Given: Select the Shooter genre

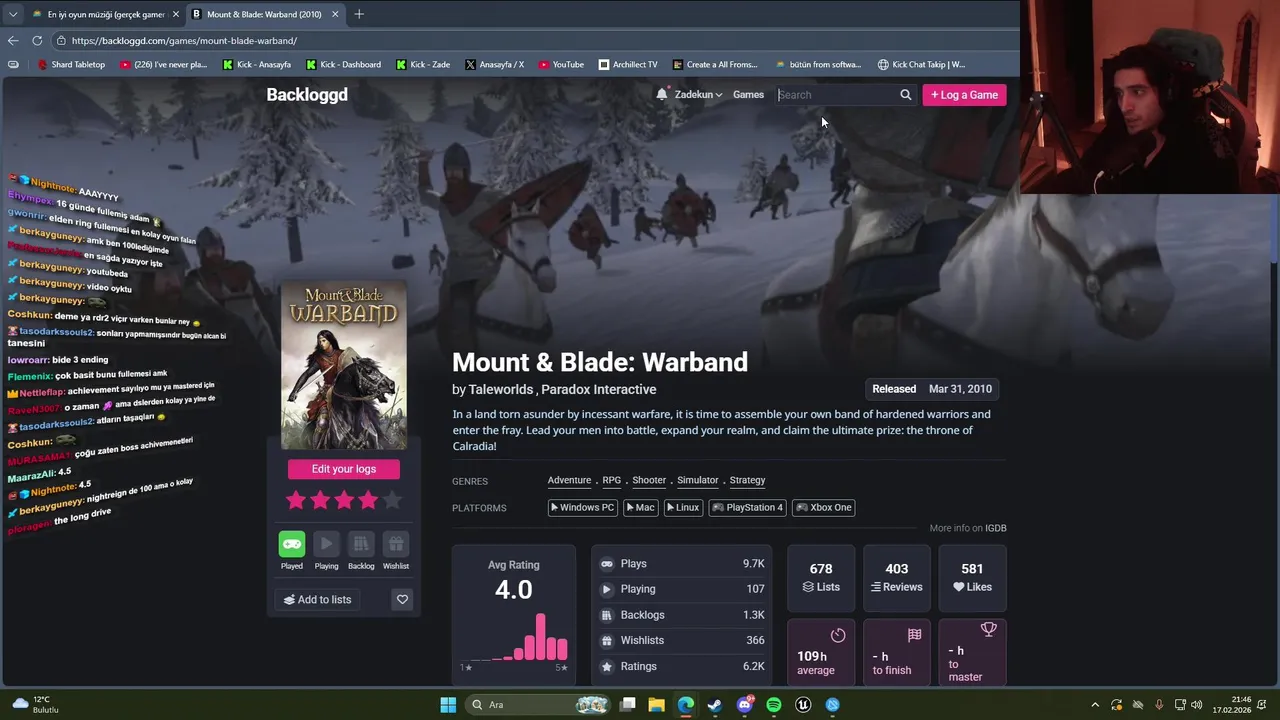Looking at the screenshot, I should 649,480.
